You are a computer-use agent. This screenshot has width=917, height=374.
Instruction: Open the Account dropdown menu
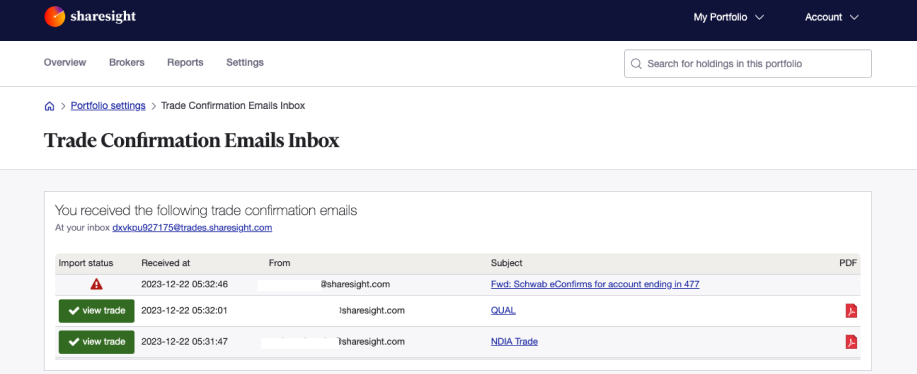[832, 18]
